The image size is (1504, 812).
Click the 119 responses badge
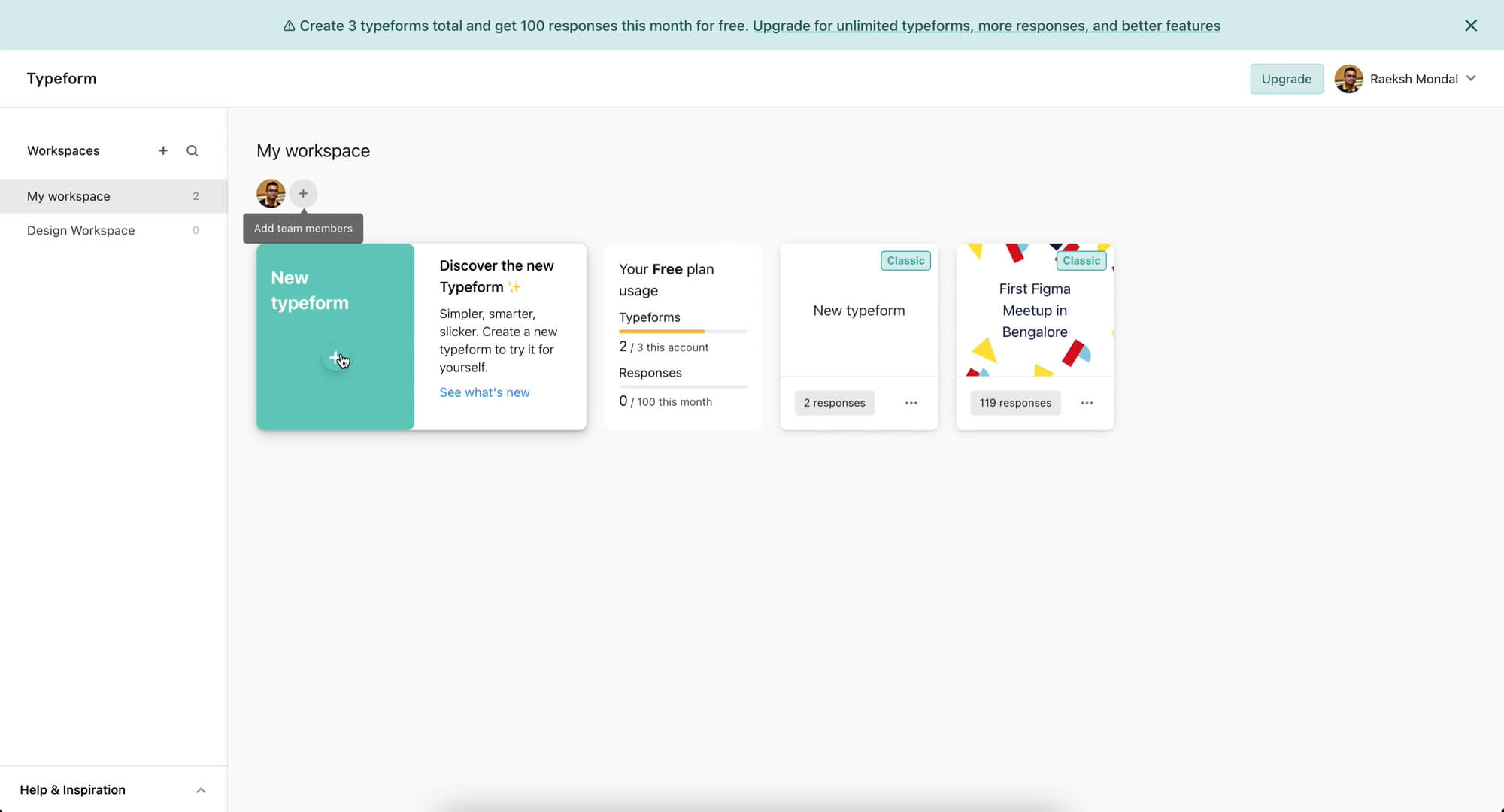point(1014,403)
